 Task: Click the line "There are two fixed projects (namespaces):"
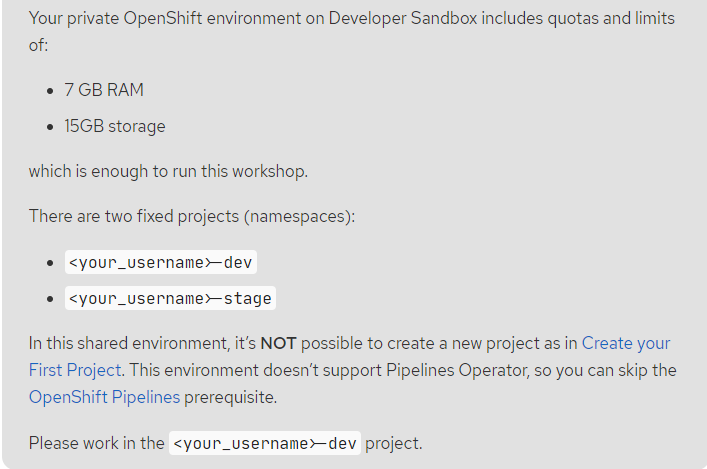point(192,216)
